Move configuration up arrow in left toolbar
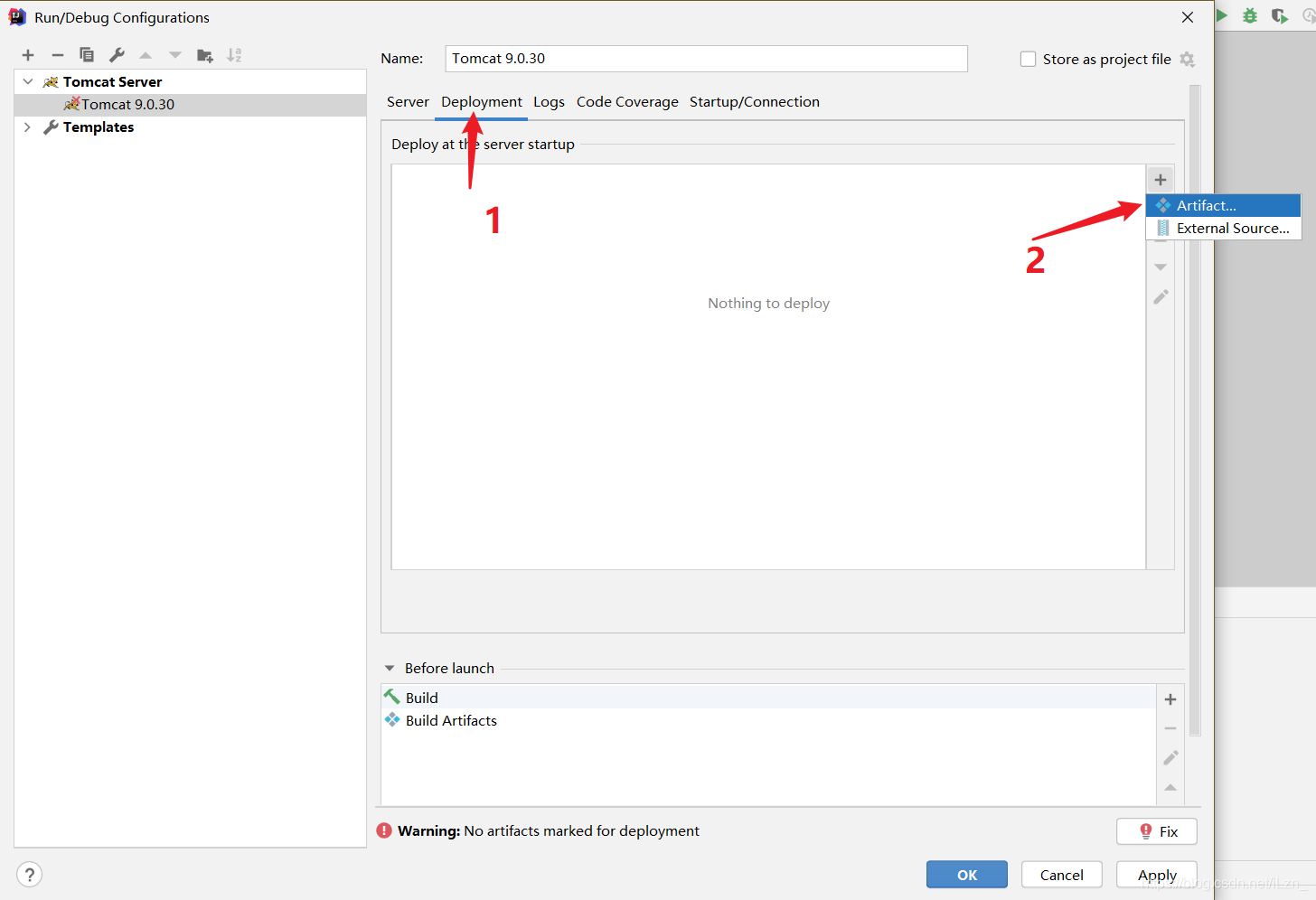 (x=146, y=55)
